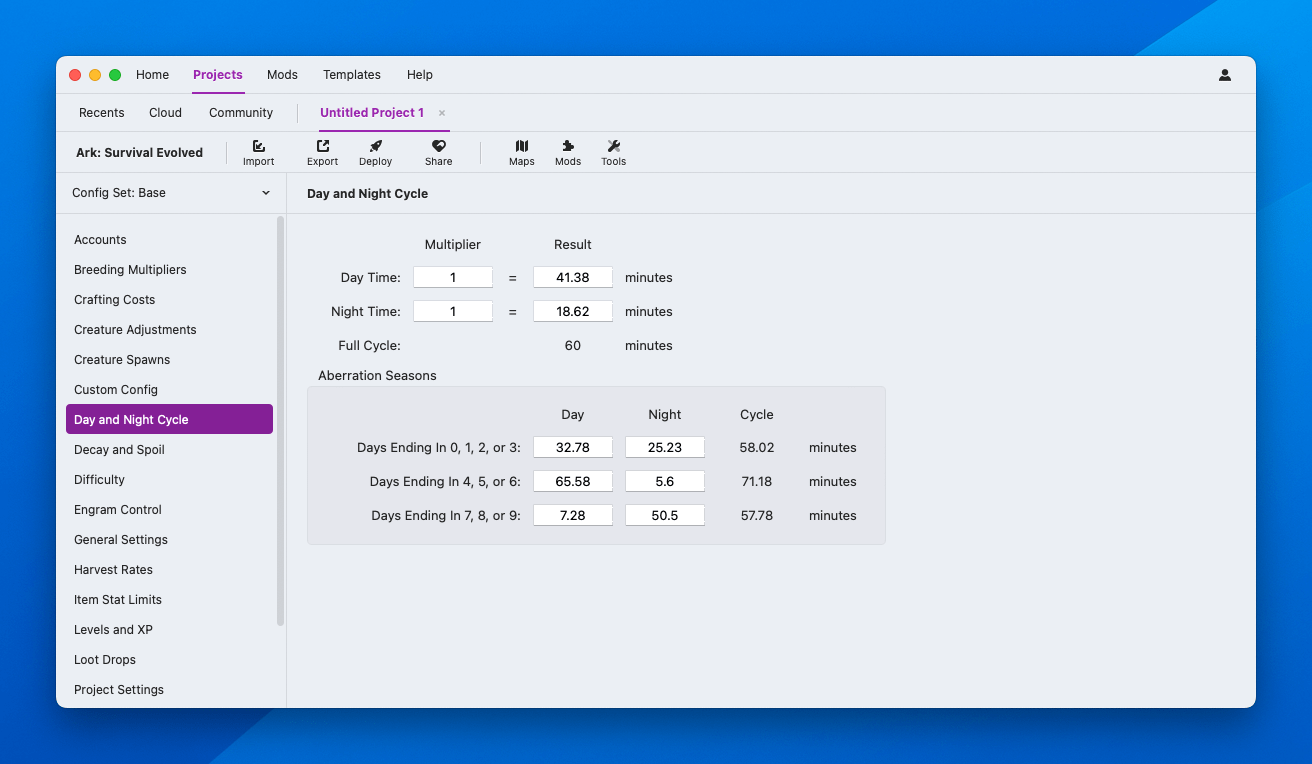Switch to the Cloud tab

click(165, 113)
